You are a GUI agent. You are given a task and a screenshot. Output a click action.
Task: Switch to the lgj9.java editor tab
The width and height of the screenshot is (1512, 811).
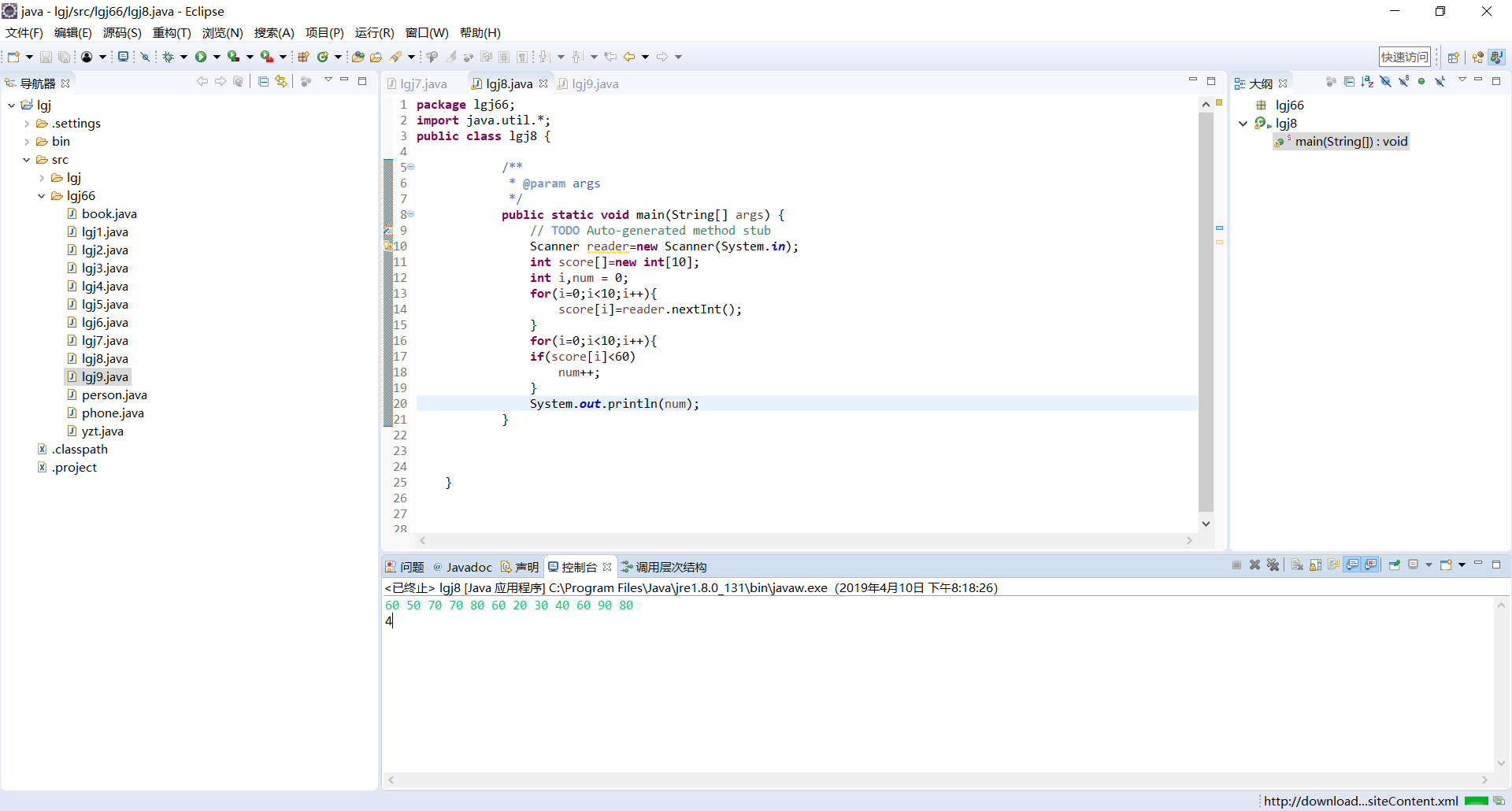click(594, 84)
